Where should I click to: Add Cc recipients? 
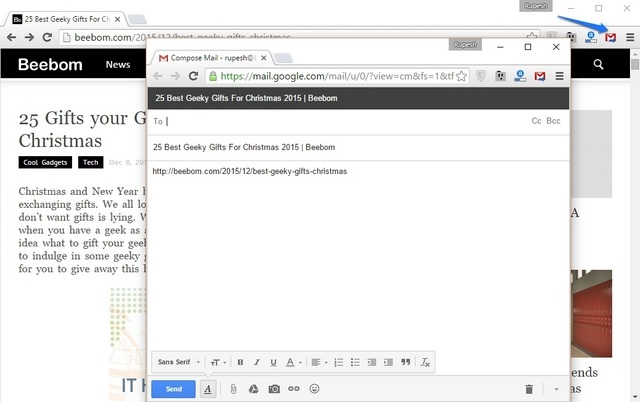[x=536, y=121]
